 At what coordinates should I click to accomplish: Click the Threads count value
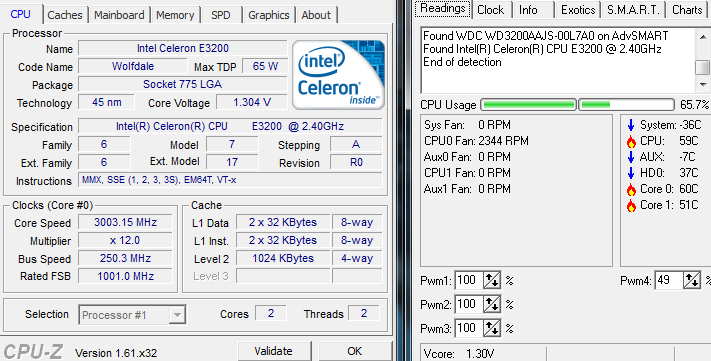tap(364, 313)
